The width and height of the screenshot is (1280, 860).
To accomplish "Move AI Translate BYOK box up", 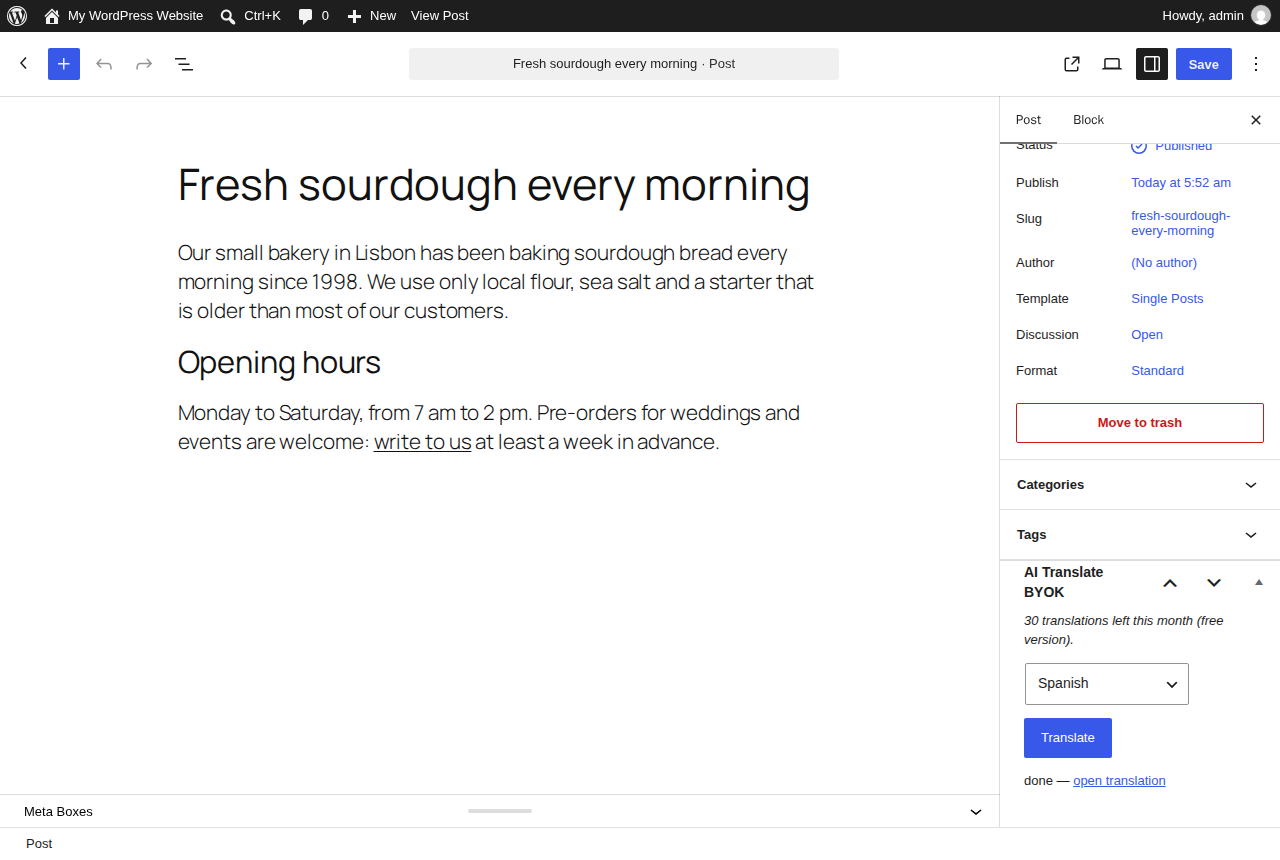I will 1170,583.
